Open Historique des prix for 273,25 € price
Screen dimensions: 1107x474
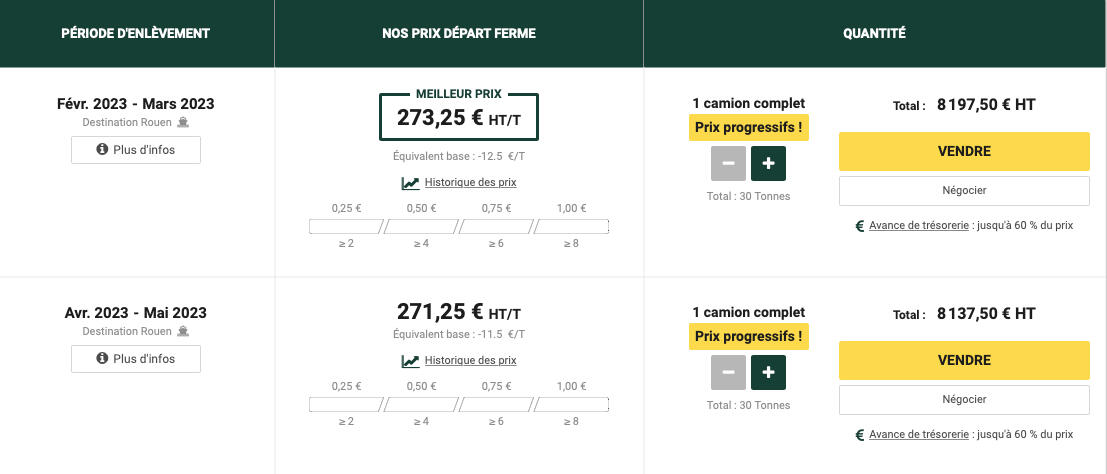tap(470, 183)
